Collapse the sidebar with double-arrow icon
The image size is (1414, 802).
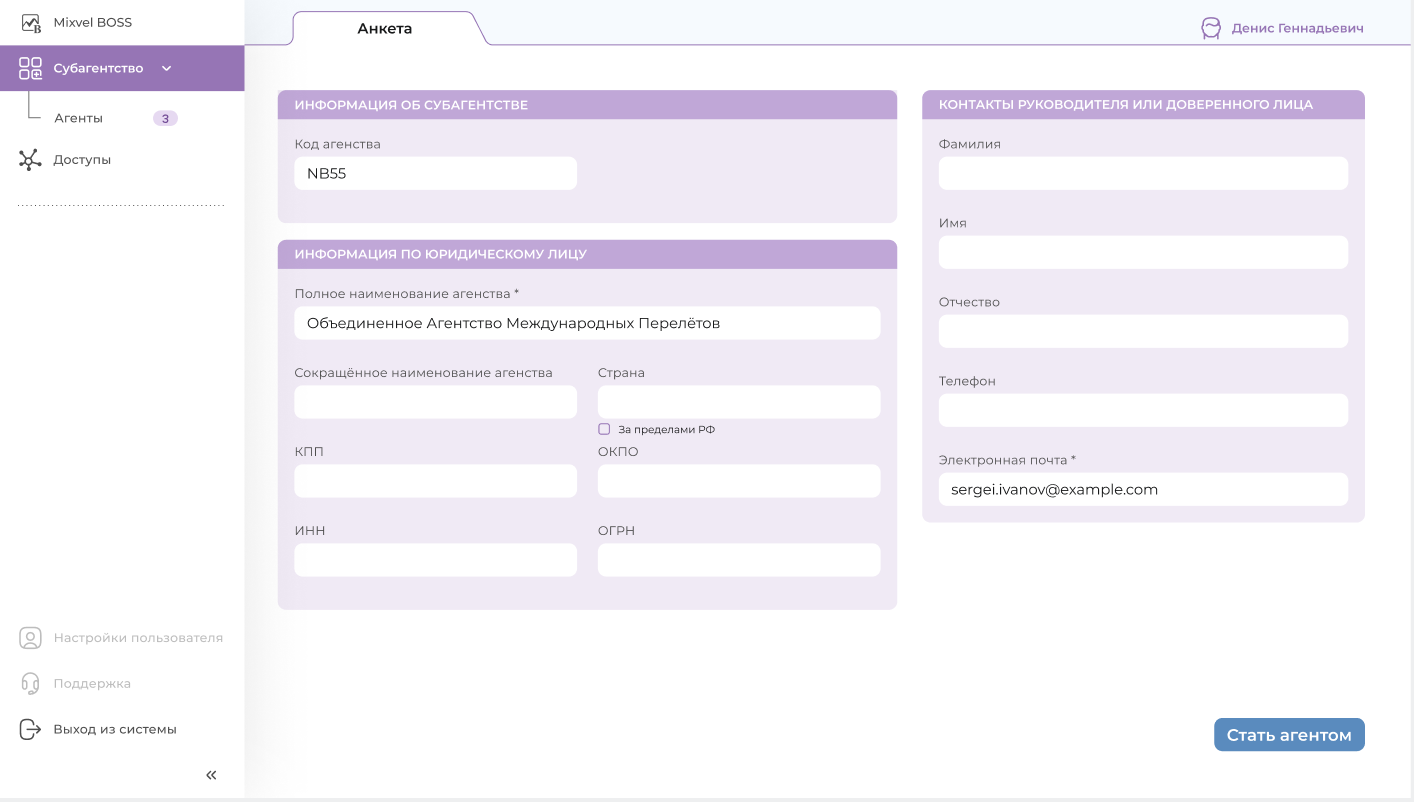point(211,775)
